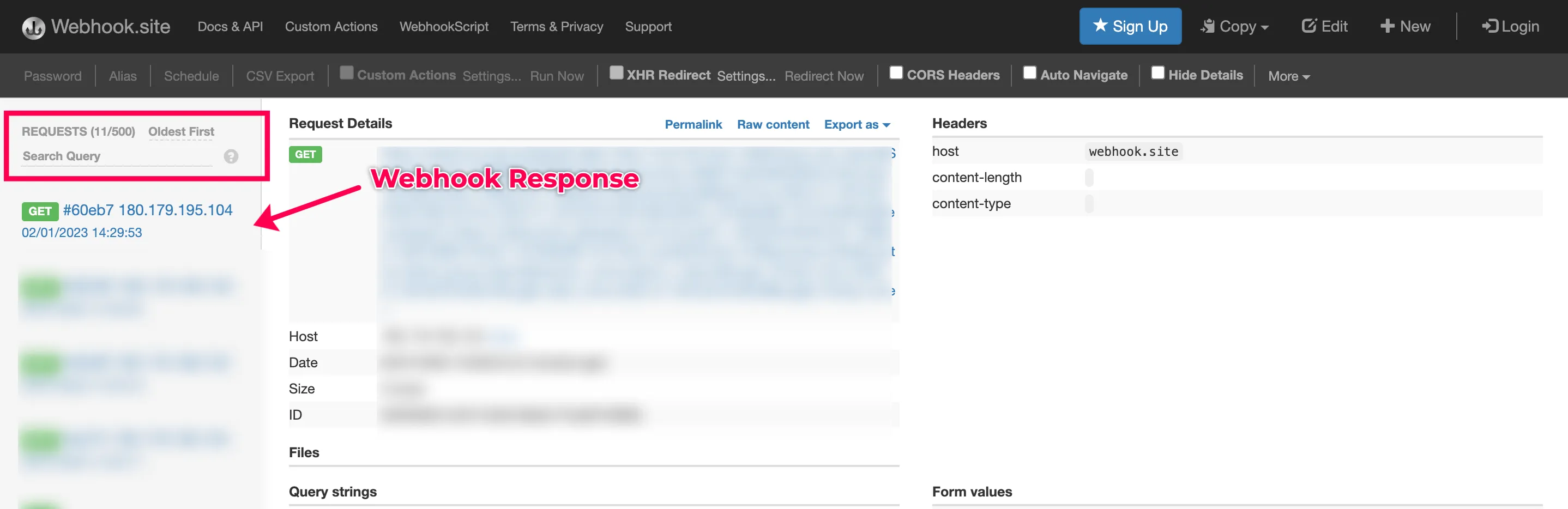This screenshot has height=509, width=1568.
Task: Open XHR Redirect Settings...
Action: tap(746, 76)
